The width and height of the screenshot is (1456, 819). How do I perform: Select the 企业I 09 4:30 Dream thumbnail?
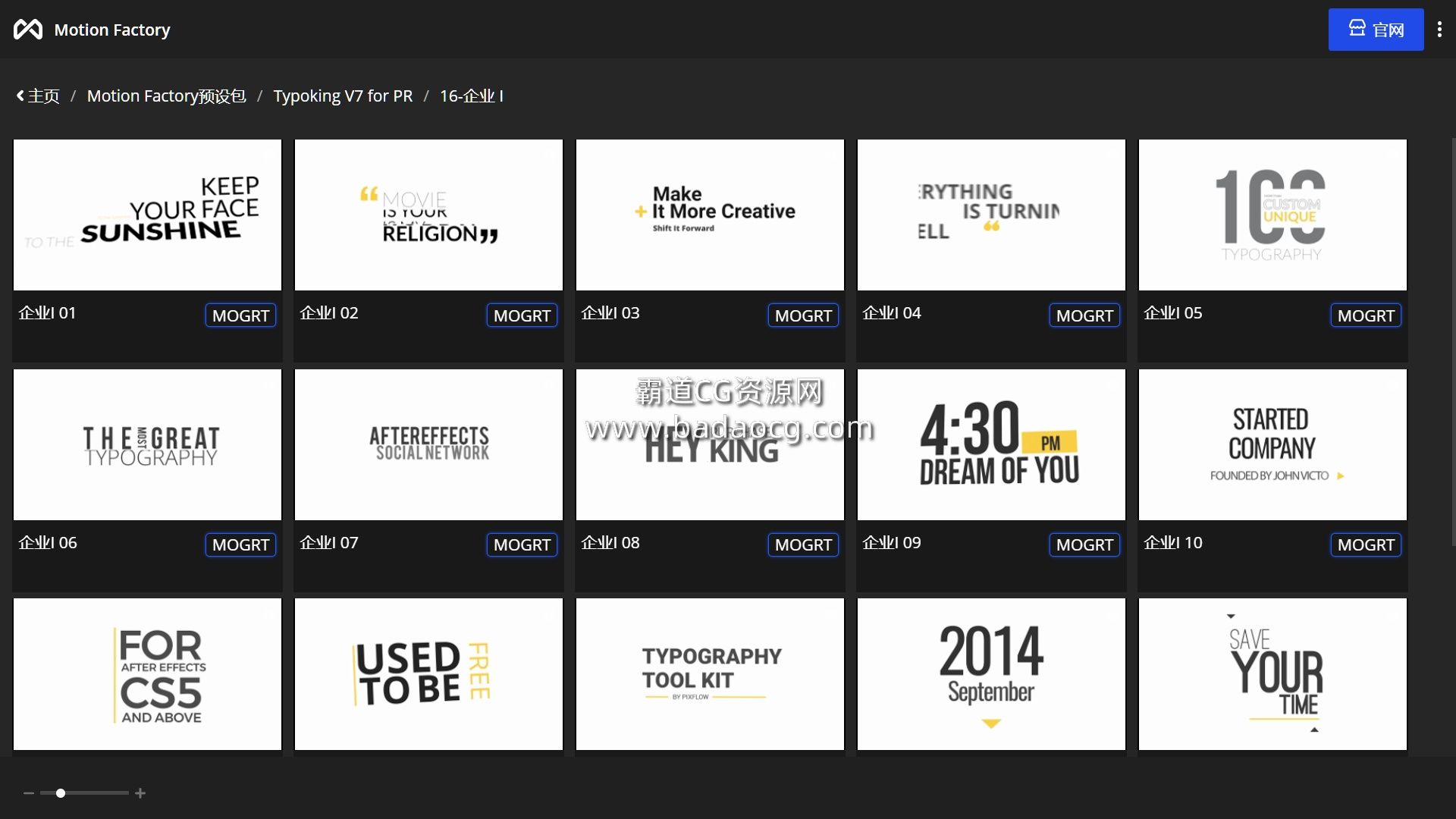[x=991, y=444]
